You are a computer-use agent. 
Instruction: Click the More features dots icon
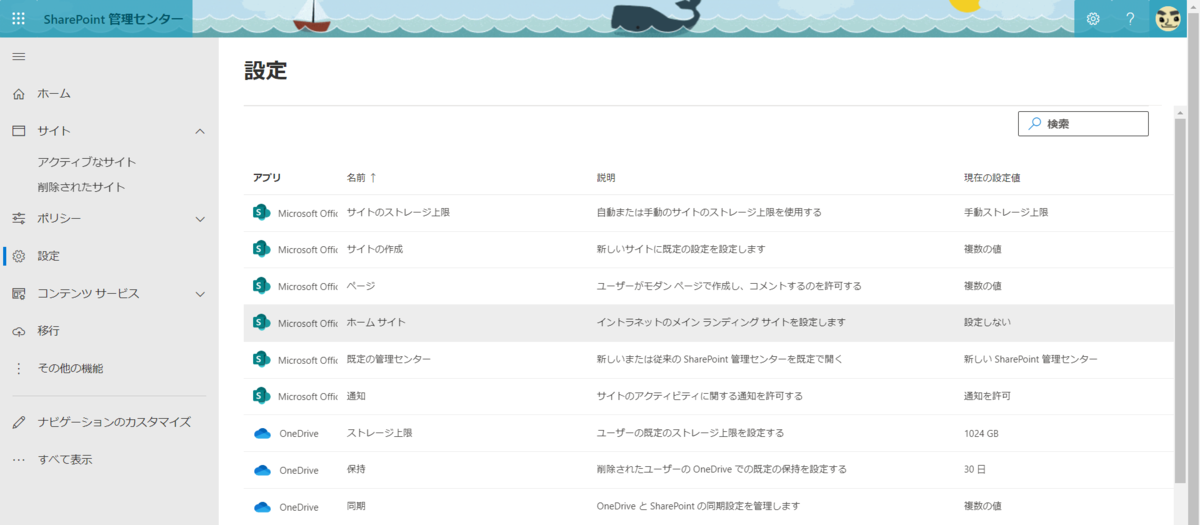(x=18, y=368)
